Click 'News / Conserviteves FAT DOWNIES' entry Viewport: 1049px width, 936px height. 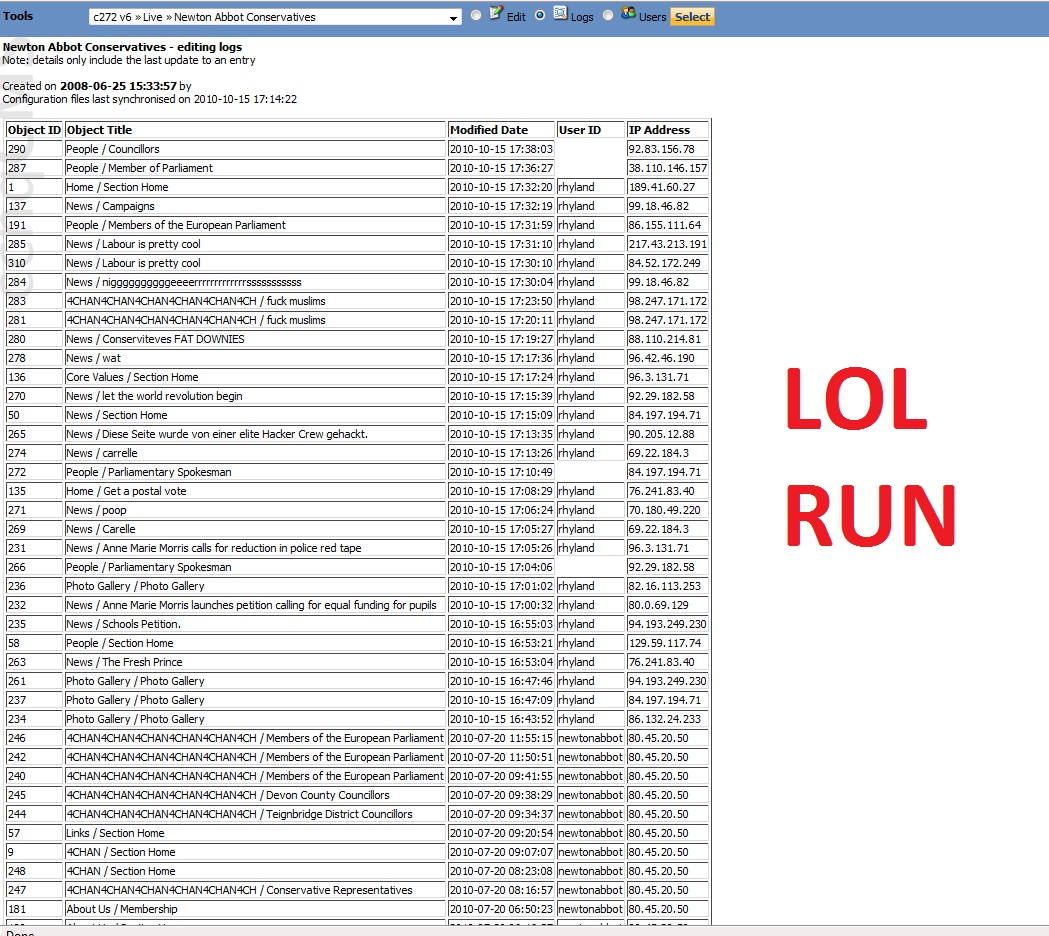(x=155, y=339)
